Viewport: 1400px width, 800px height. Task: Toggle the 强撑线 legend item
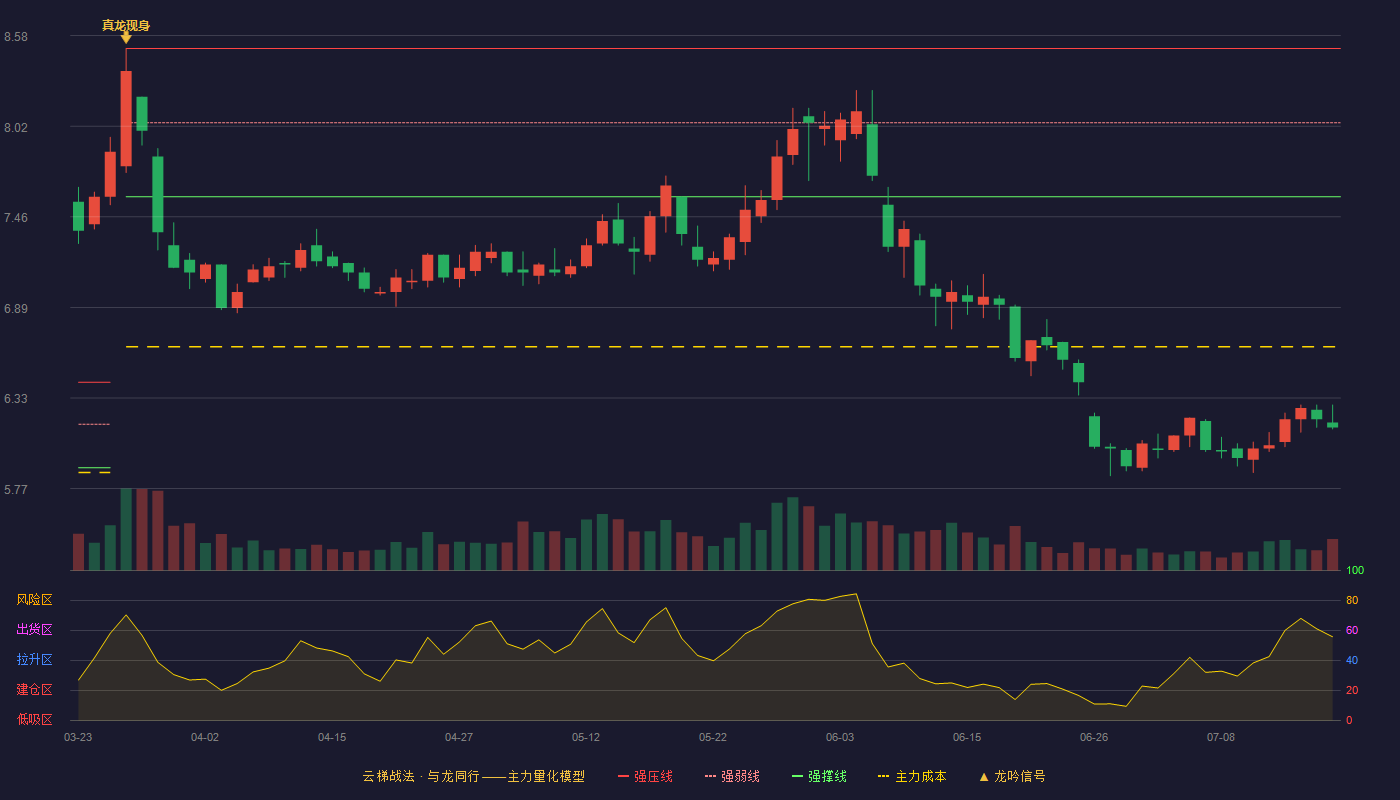click(x=819, y=776)
